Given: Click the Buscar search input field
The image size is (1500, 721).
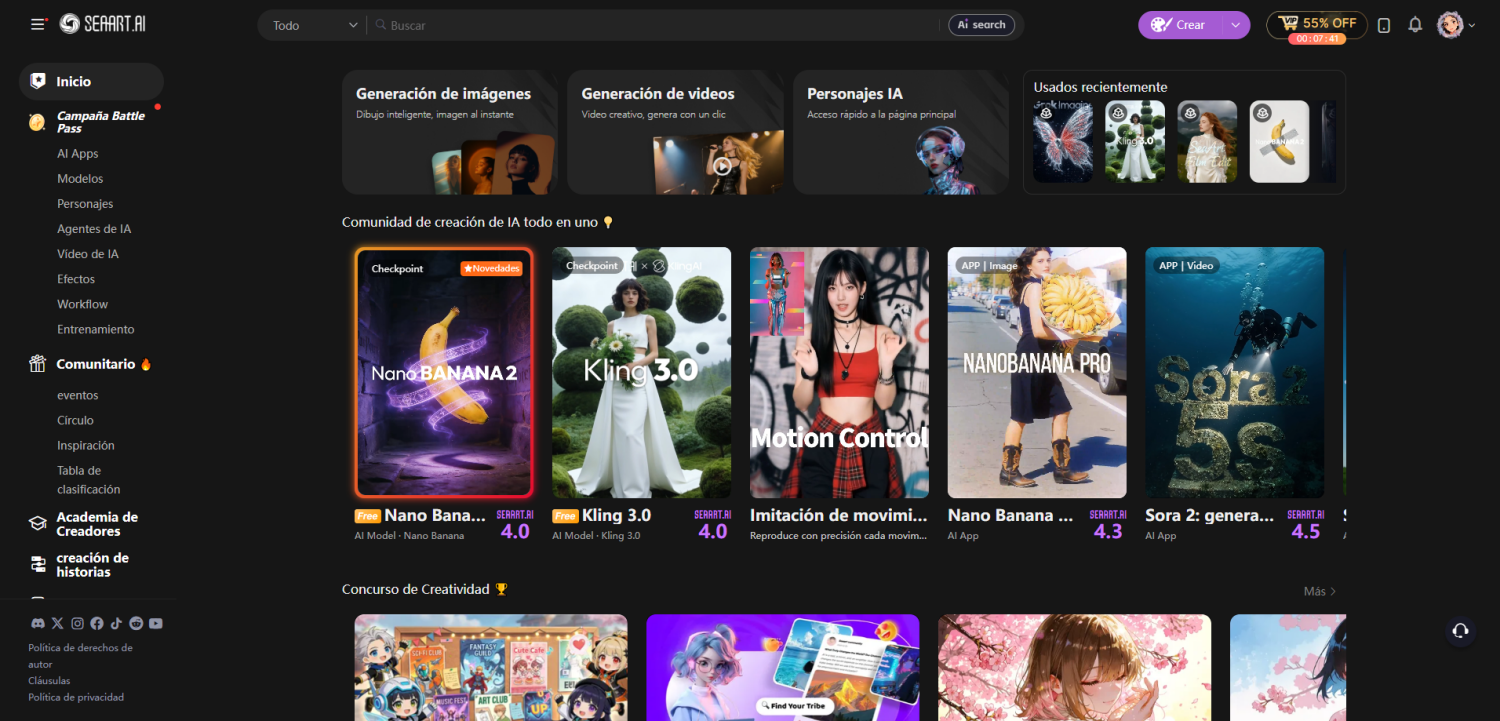Looking at the screenshot, I should [x=660, y=25].
